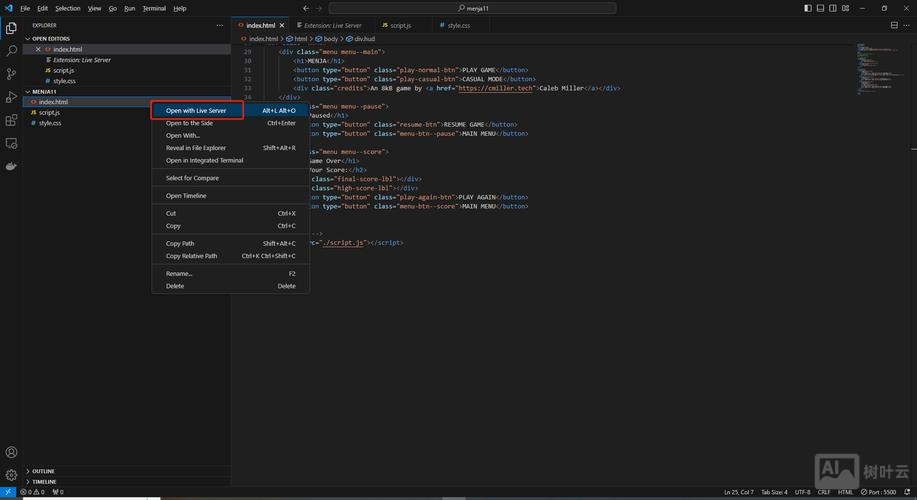Expand the TIMELINE section
Viewport: 917px width, 500px height.
pyautogui.click(x=44, y=481)
